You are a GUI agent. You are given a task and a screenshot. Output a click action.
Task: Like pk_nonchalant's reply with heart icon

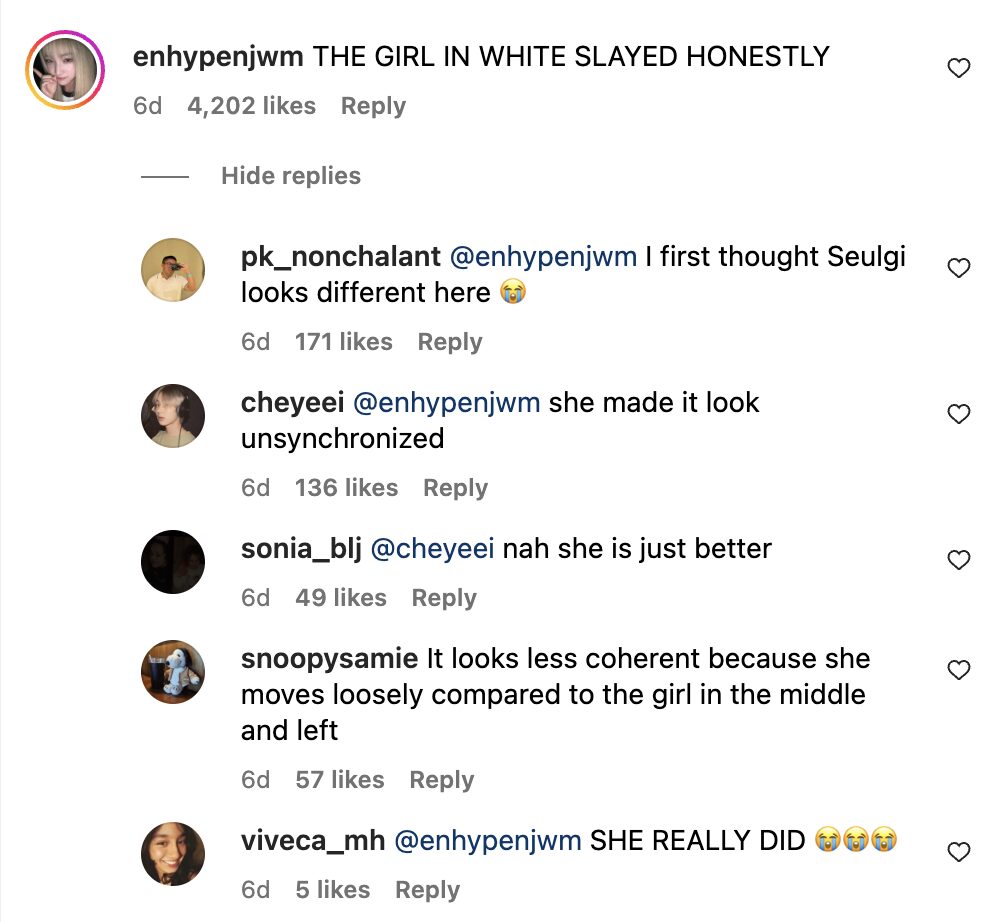958,268
